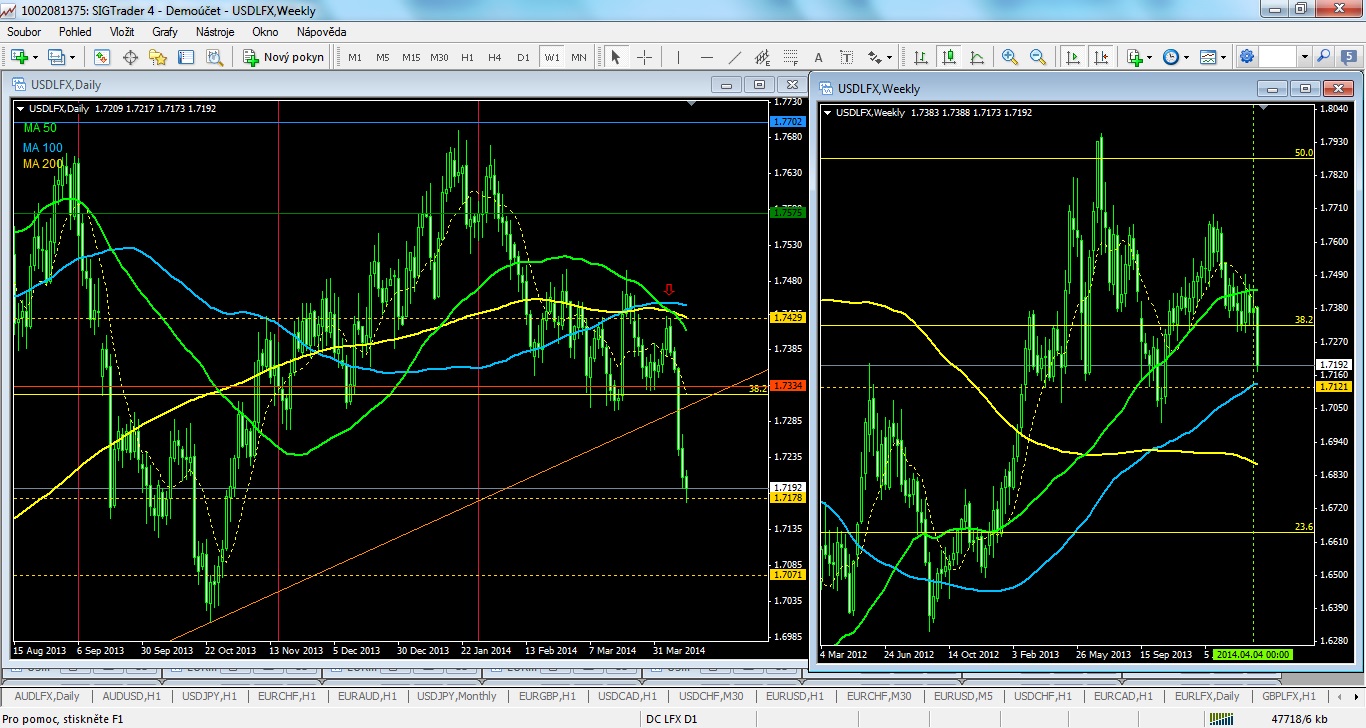This screenshot has height=728, width=1366.
Task: Click the triangle beside USDLFX,Daily chart header
Action: (22, 108)
